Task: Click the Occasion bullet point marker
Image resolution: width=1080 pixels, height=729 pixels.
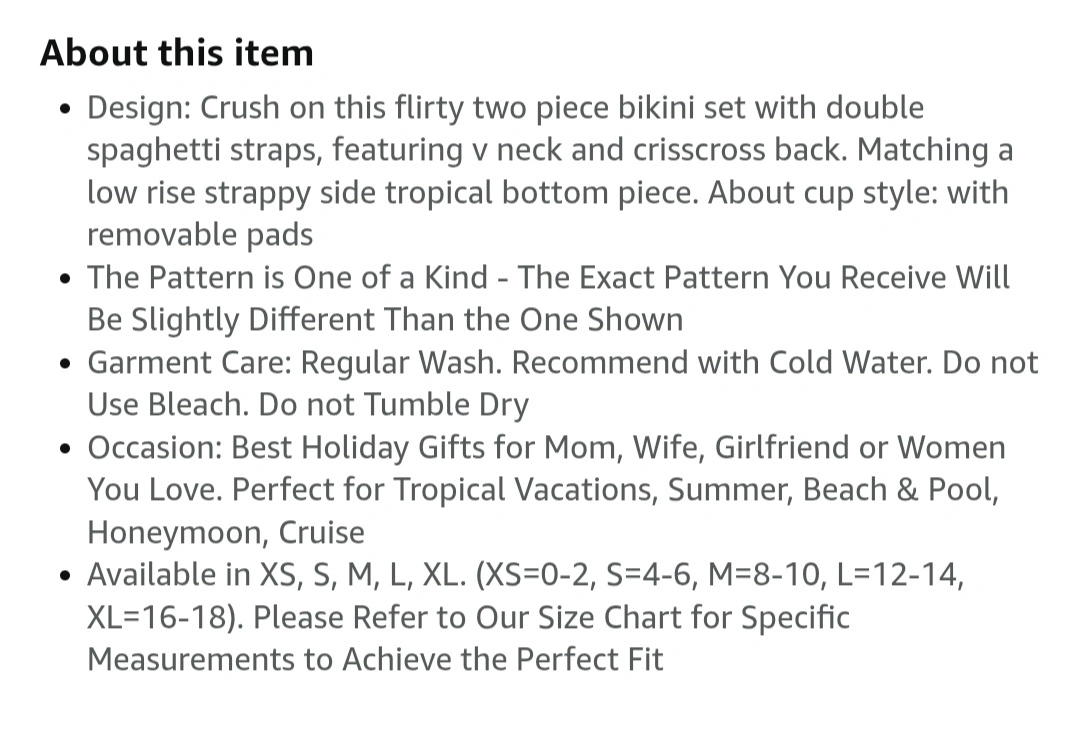Action: [65, 449]
